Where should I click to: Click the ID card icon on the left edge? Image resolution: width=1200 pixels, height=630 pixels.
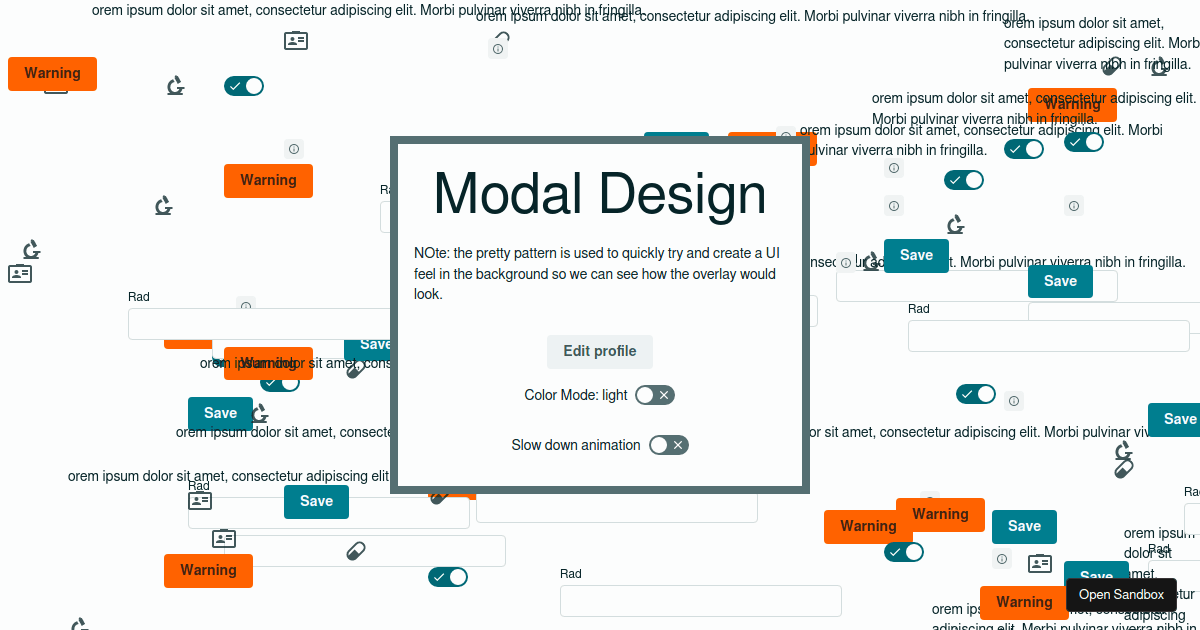point(21,274)
